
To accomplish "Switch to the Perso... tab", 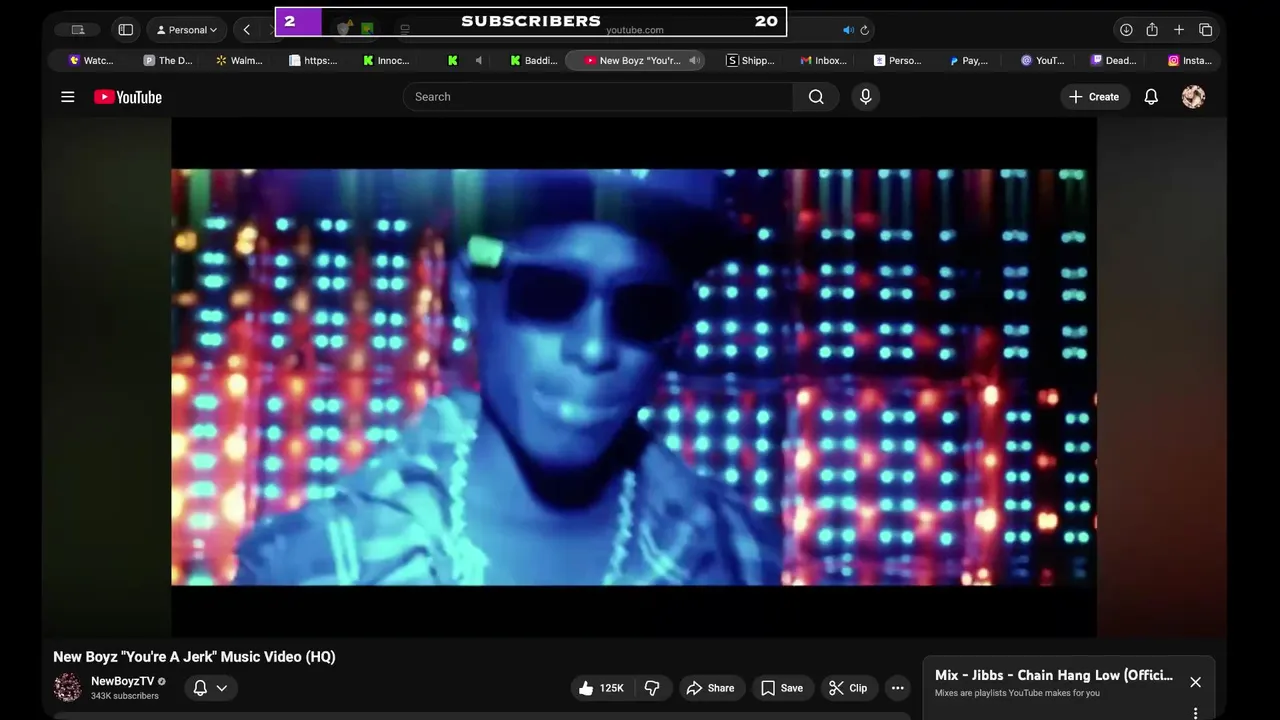I will pos(898,60).
